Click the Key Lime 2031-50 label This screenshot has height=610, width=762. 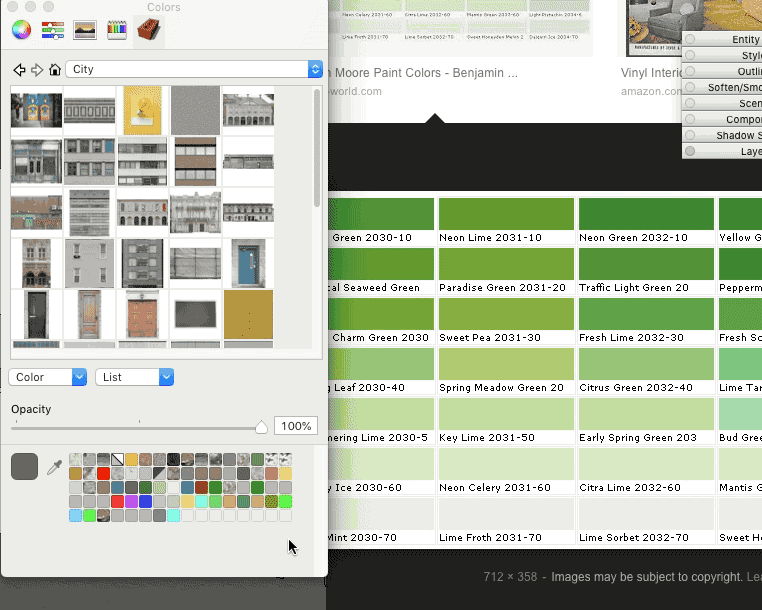coord(487,437)
